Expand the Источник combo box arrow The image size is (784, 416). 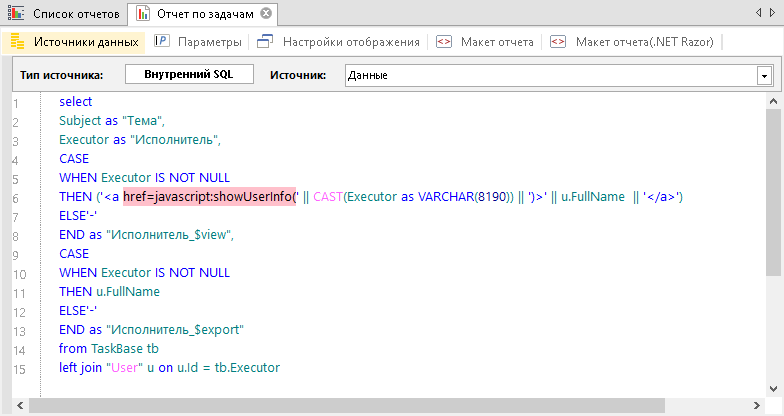coord(764,75)
